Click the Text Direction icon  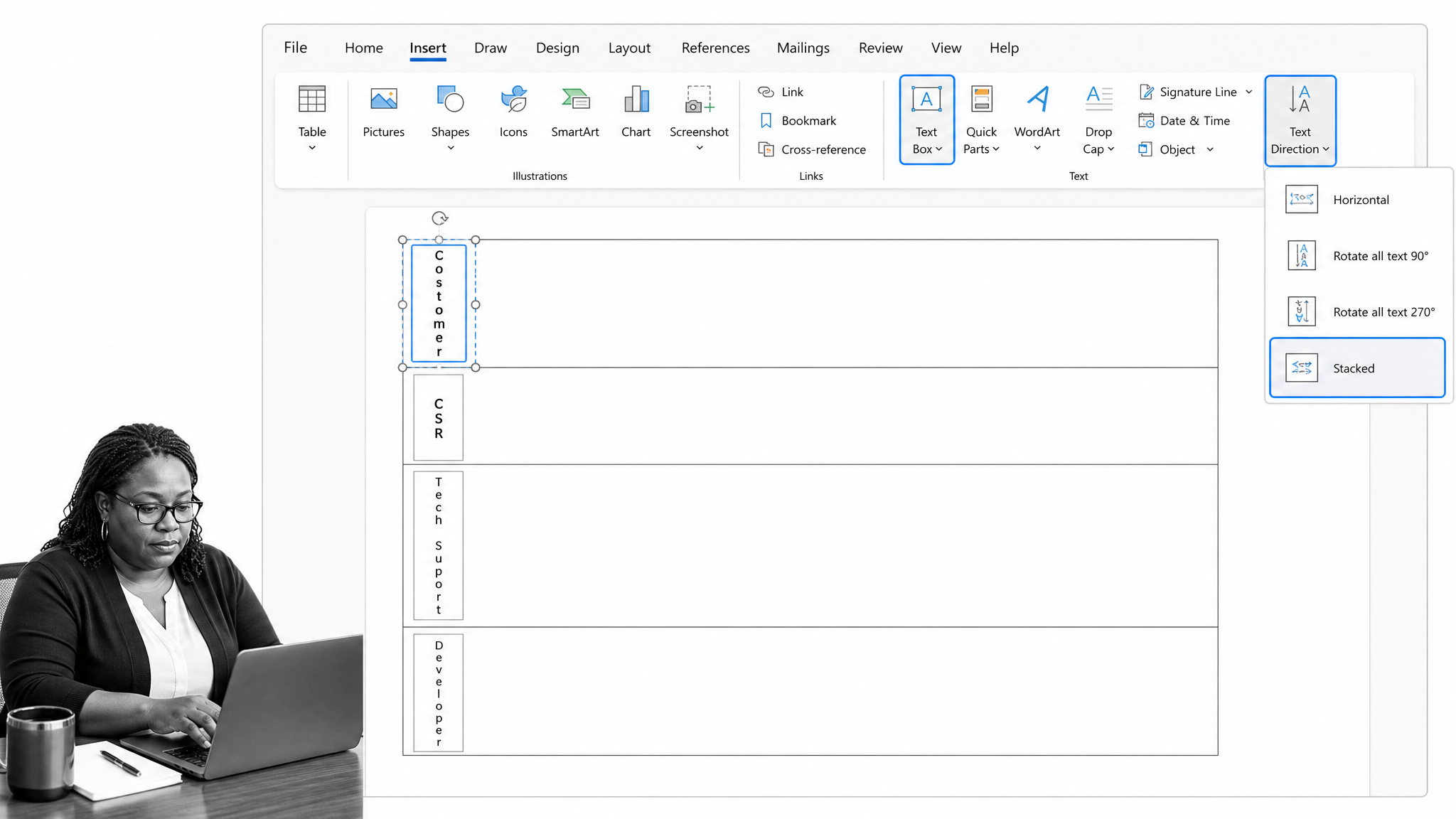pyautogui.click(x=1300, y=100)
